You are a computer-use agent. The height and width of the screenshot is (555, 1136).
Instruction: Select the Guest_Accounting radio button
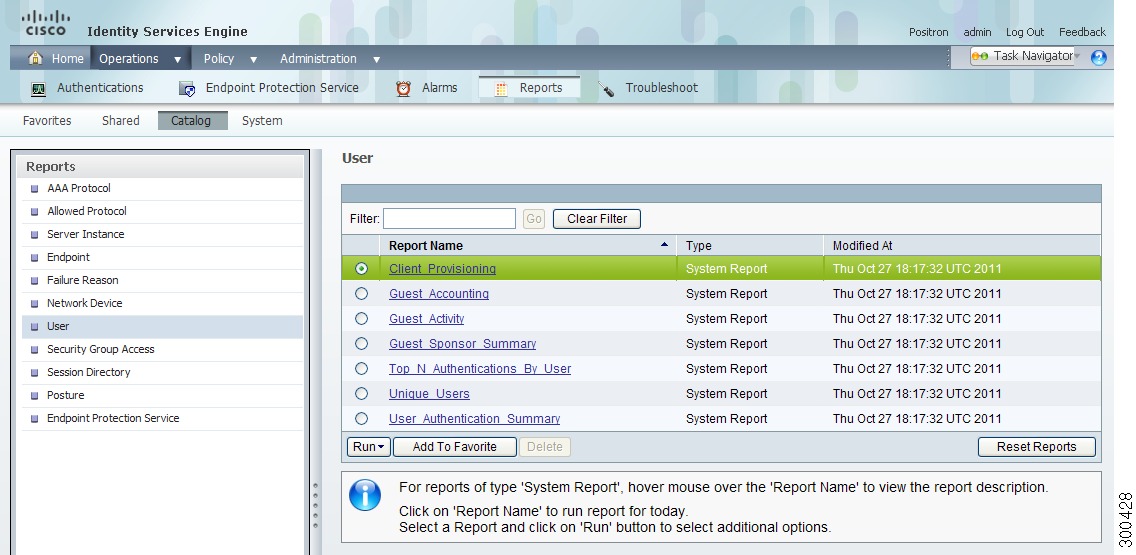click(x=362, y=293)
